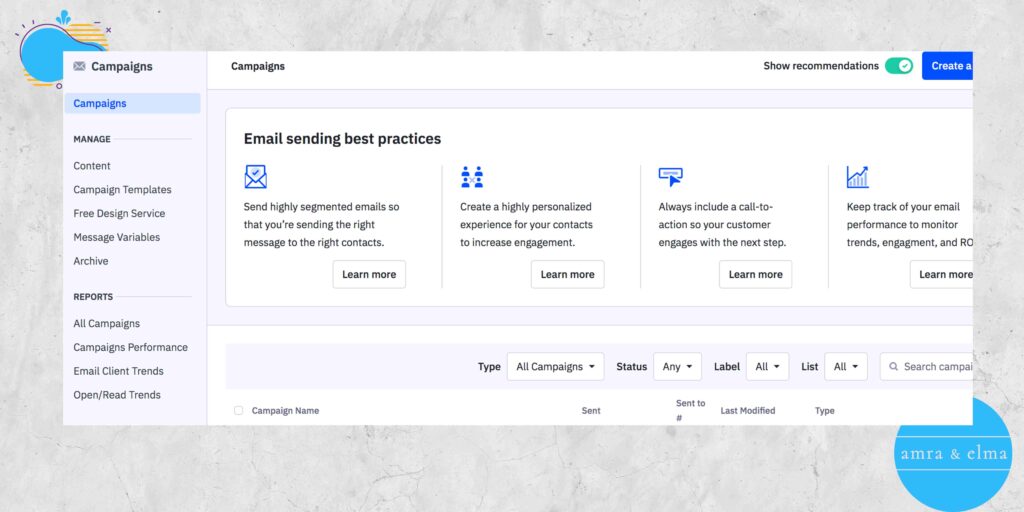The image size is (1024, 512).
Task: Open Campaign Templates
Action: [x=122, y=189]
